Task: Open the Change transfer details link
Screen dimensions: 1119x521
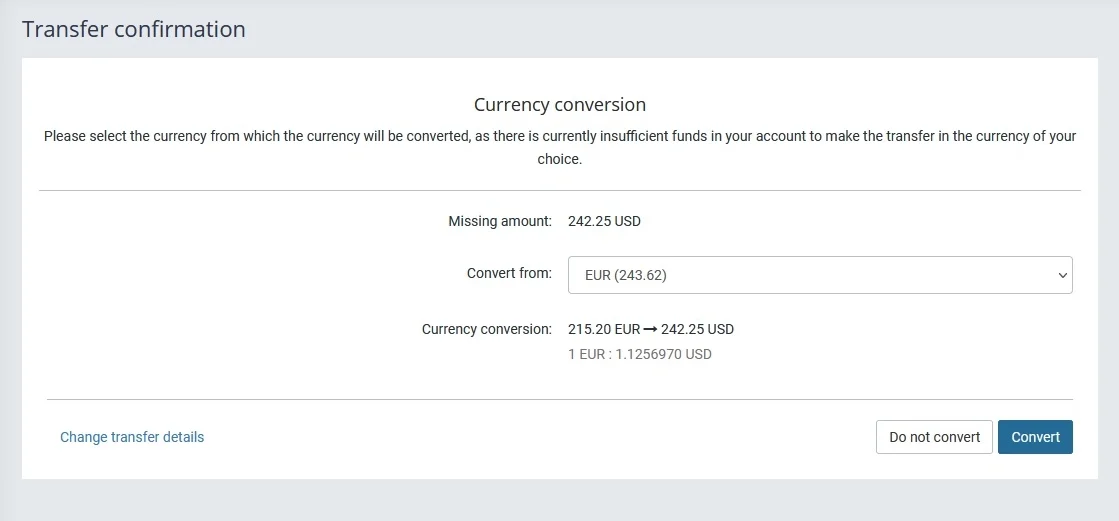Action: (x=132, y=437)
